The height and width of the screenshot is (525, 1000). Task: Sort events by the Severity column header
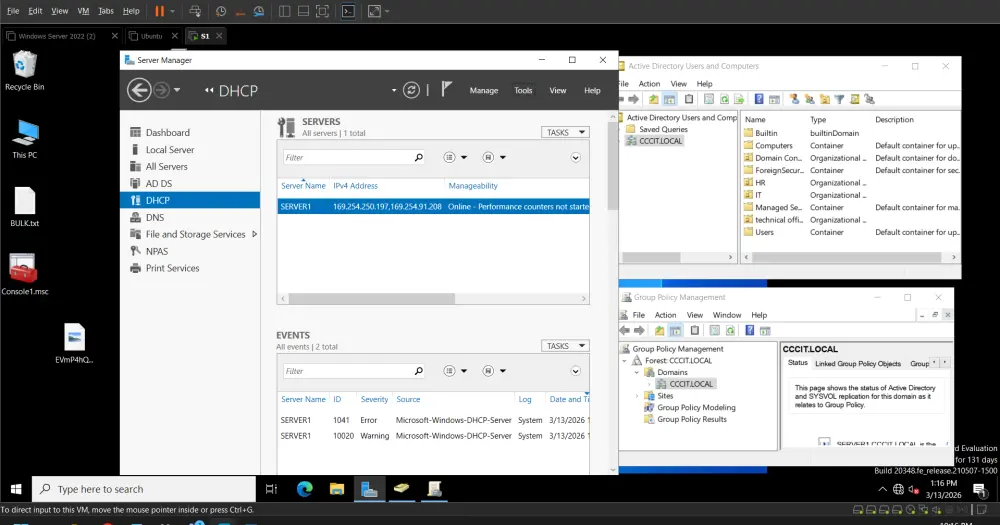pyautogui.click(x=374, y=399)
